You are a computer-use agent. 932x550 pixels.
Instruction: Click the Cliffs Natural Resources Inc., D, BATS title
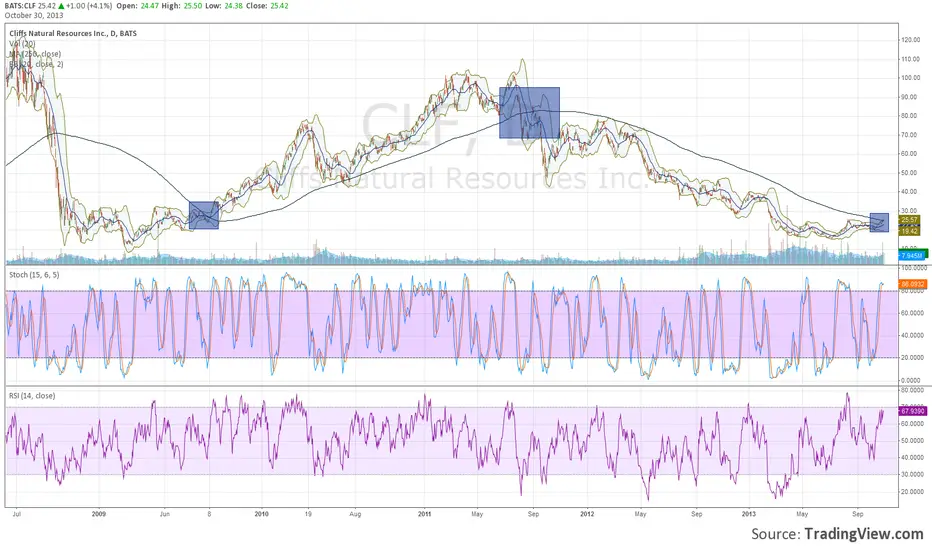tap(73, 33)
